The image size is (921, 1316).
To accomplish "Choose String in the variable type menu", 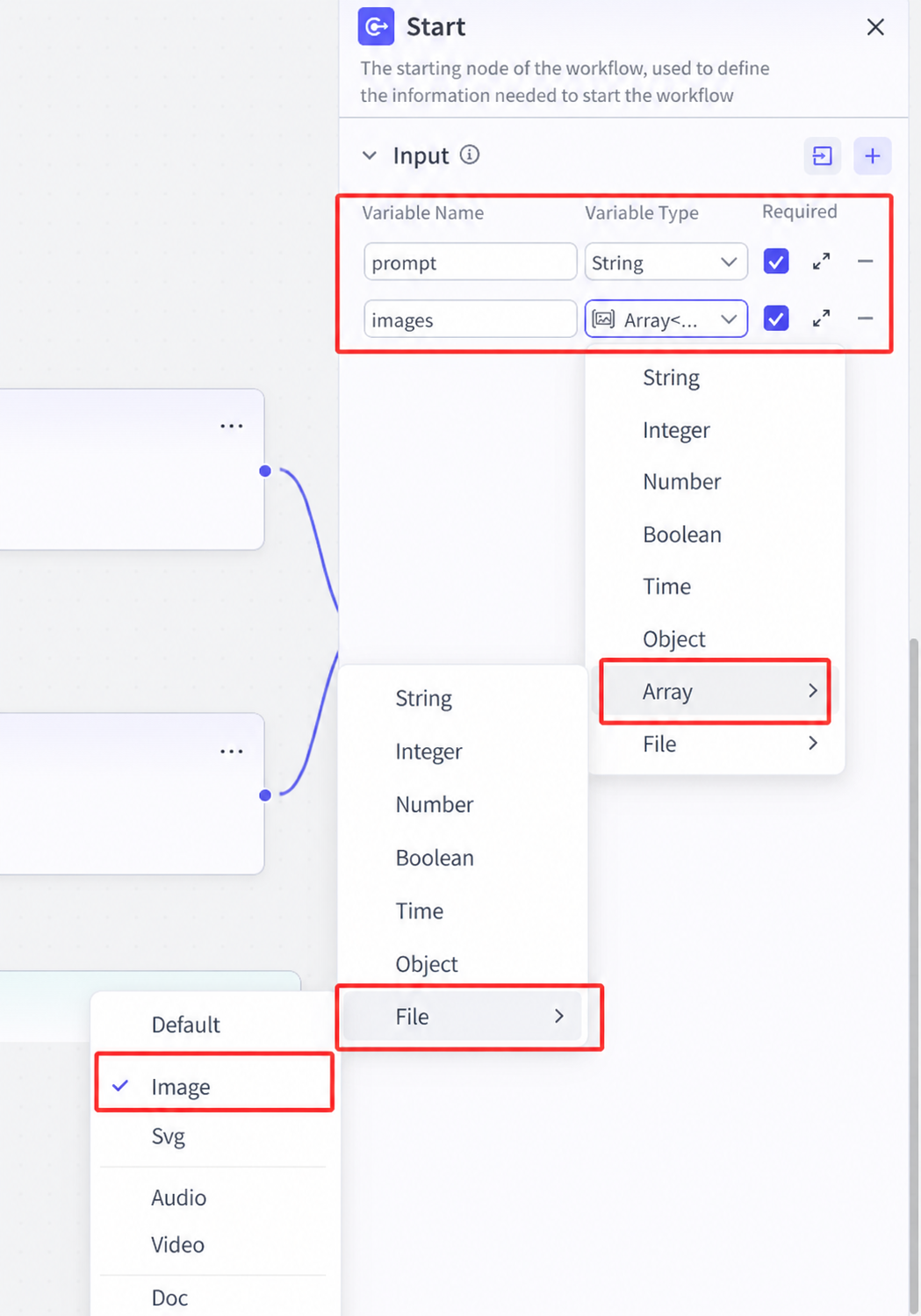I will pyautogui.click(x=672, y=378).
